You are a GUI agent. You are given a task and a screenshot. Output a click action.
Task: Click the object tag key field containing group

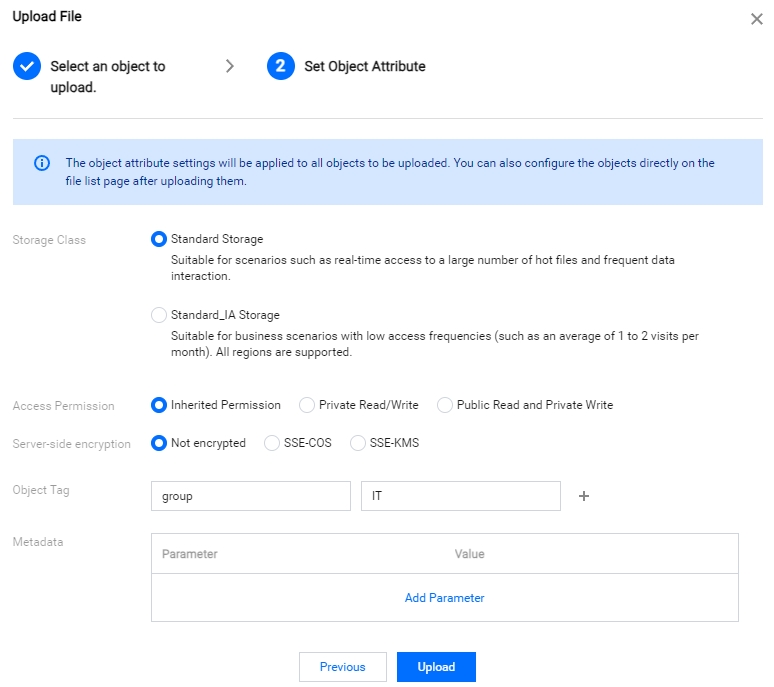251,496
